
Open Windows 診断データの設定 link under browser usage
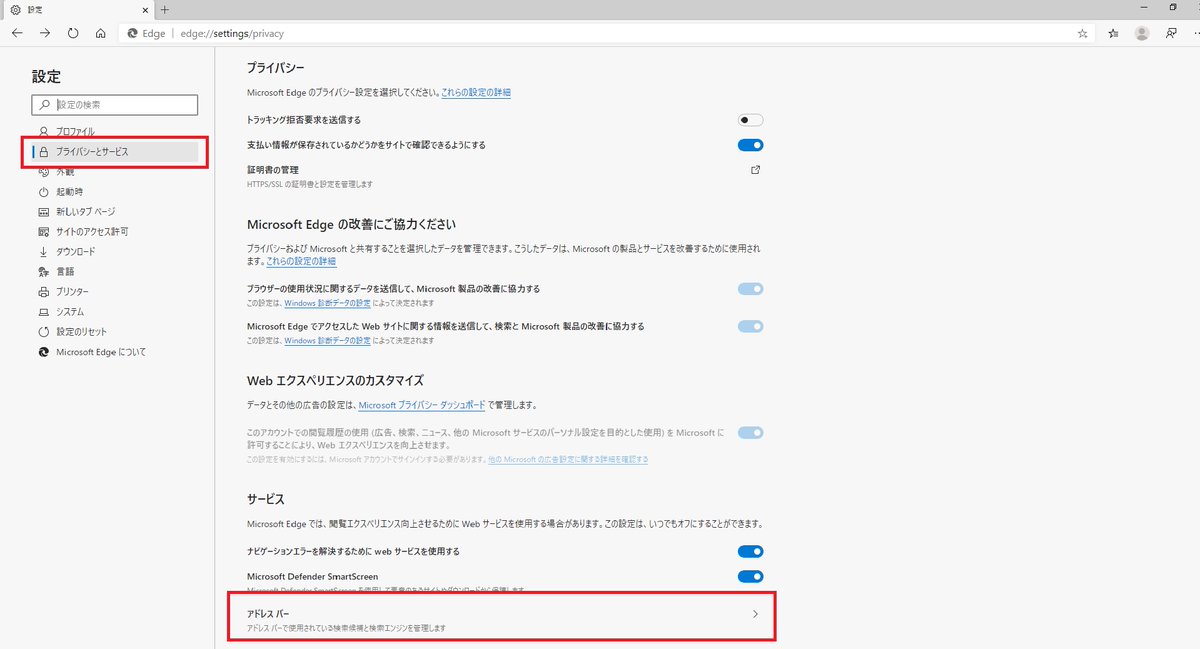coord(328,302)
